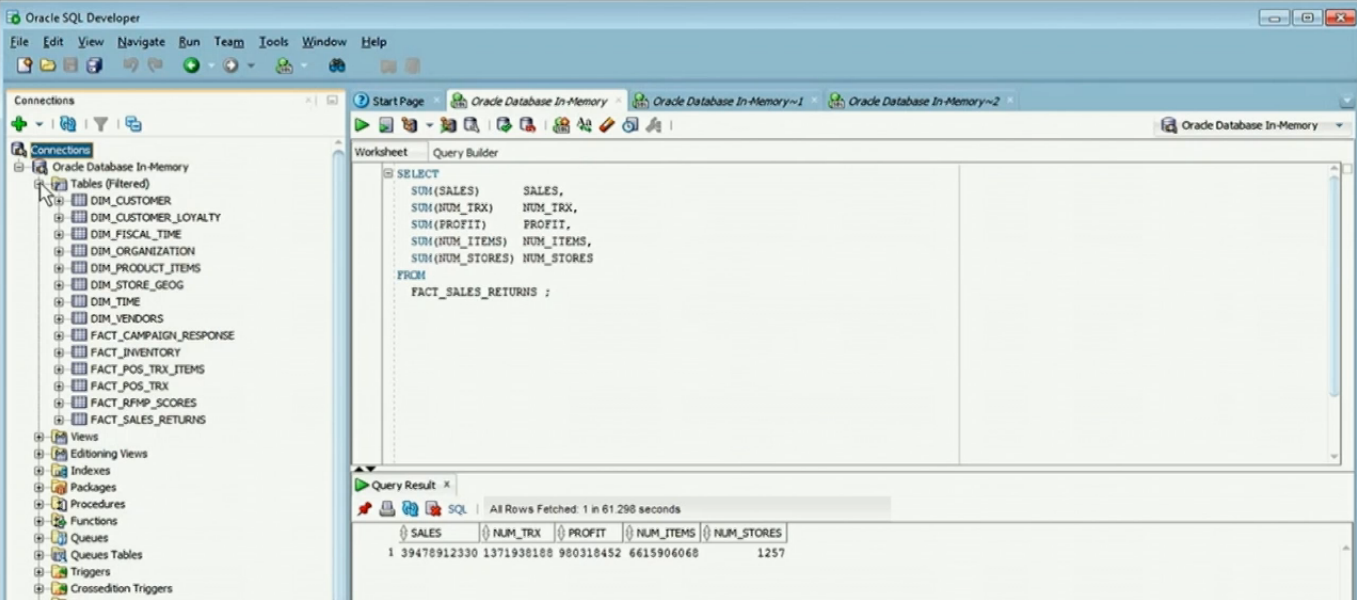Select the Editioning Views node

[x=108, y=454]
